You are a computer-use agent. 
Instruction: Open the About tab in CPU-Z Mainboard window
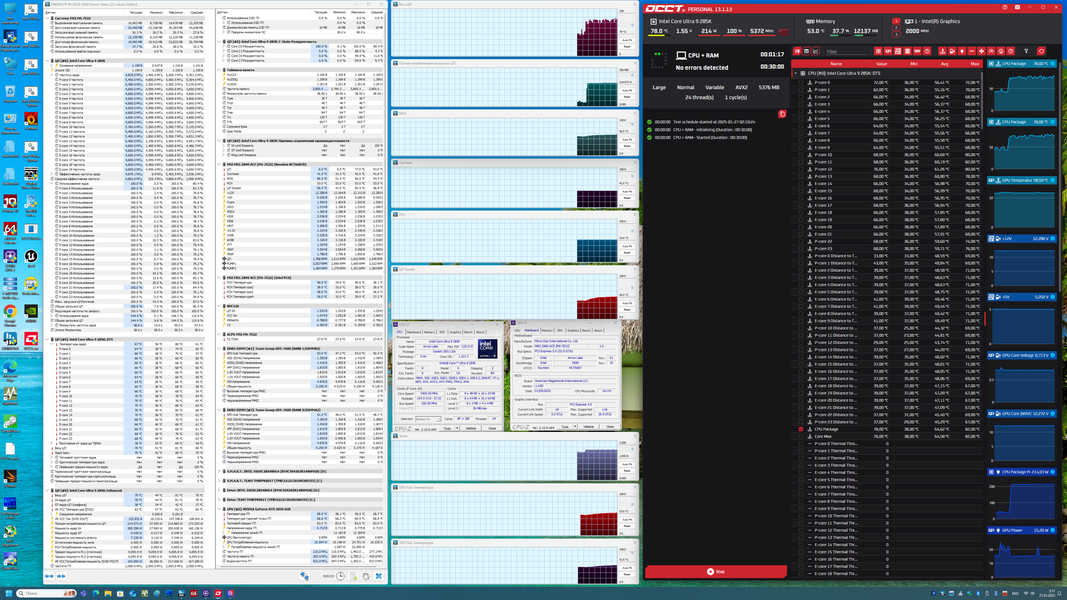598,331
